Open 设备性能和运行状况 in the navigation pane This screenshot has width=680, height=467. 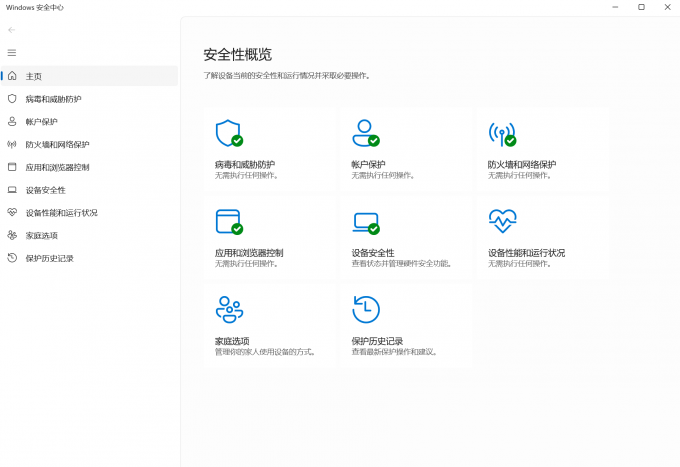pyautogui.click(x=89, y=212)
